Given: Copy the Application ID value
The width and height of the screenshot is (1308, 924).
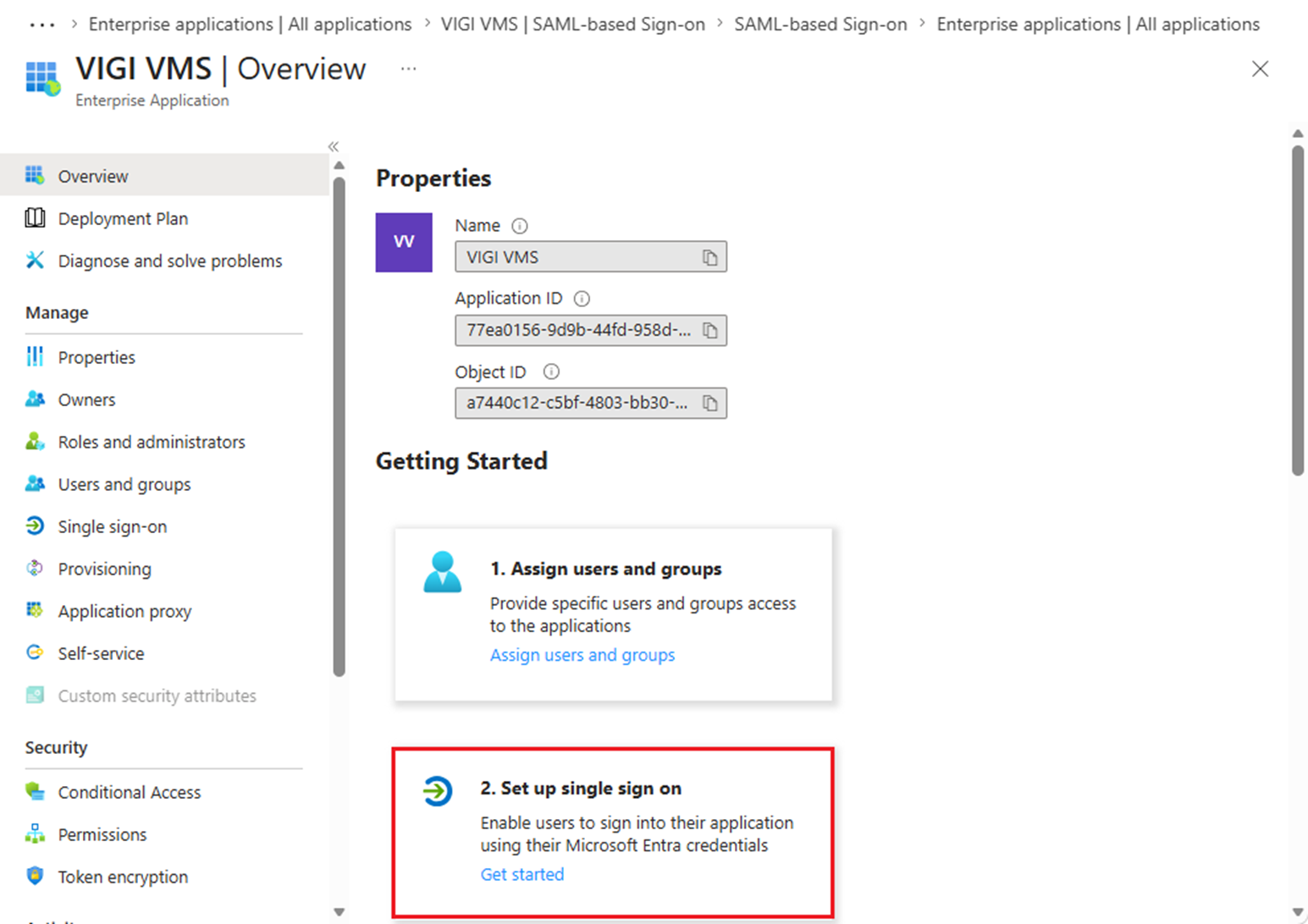Looking at the screenshot, I should tap(710, 331).
